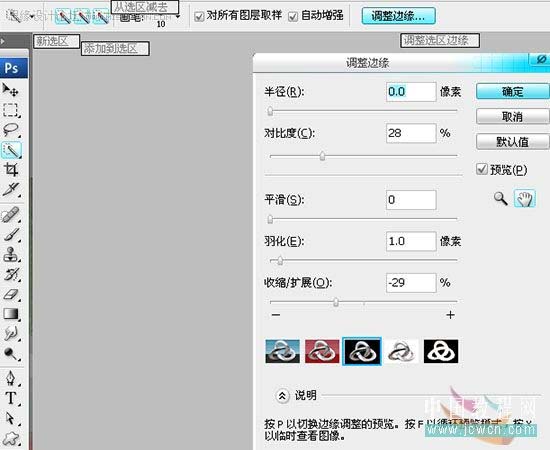
Task: Toggle the 预览(P) checkbox
Action: [x=482, y=169]
